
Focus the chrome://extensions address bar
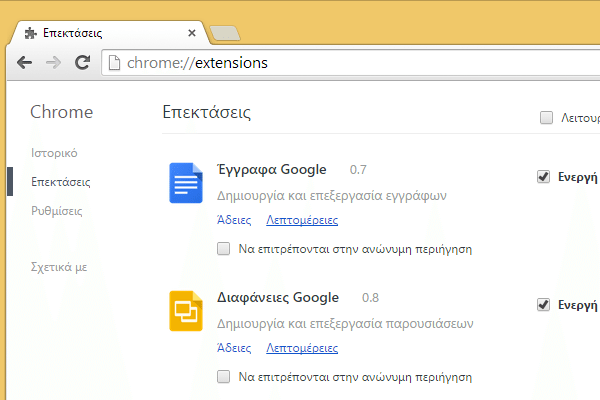(352, 63)
